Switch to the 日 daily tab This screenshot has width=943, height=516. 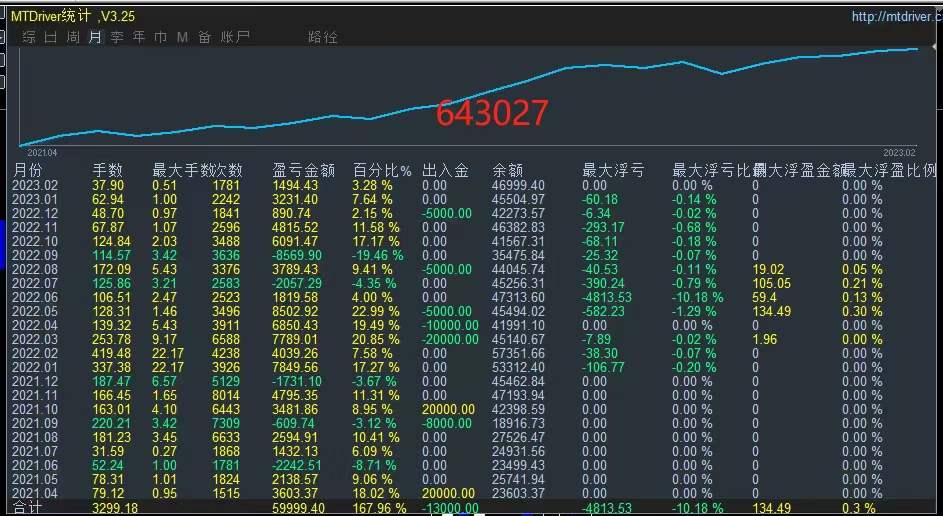pyautogui.click(x=51, y=37)
